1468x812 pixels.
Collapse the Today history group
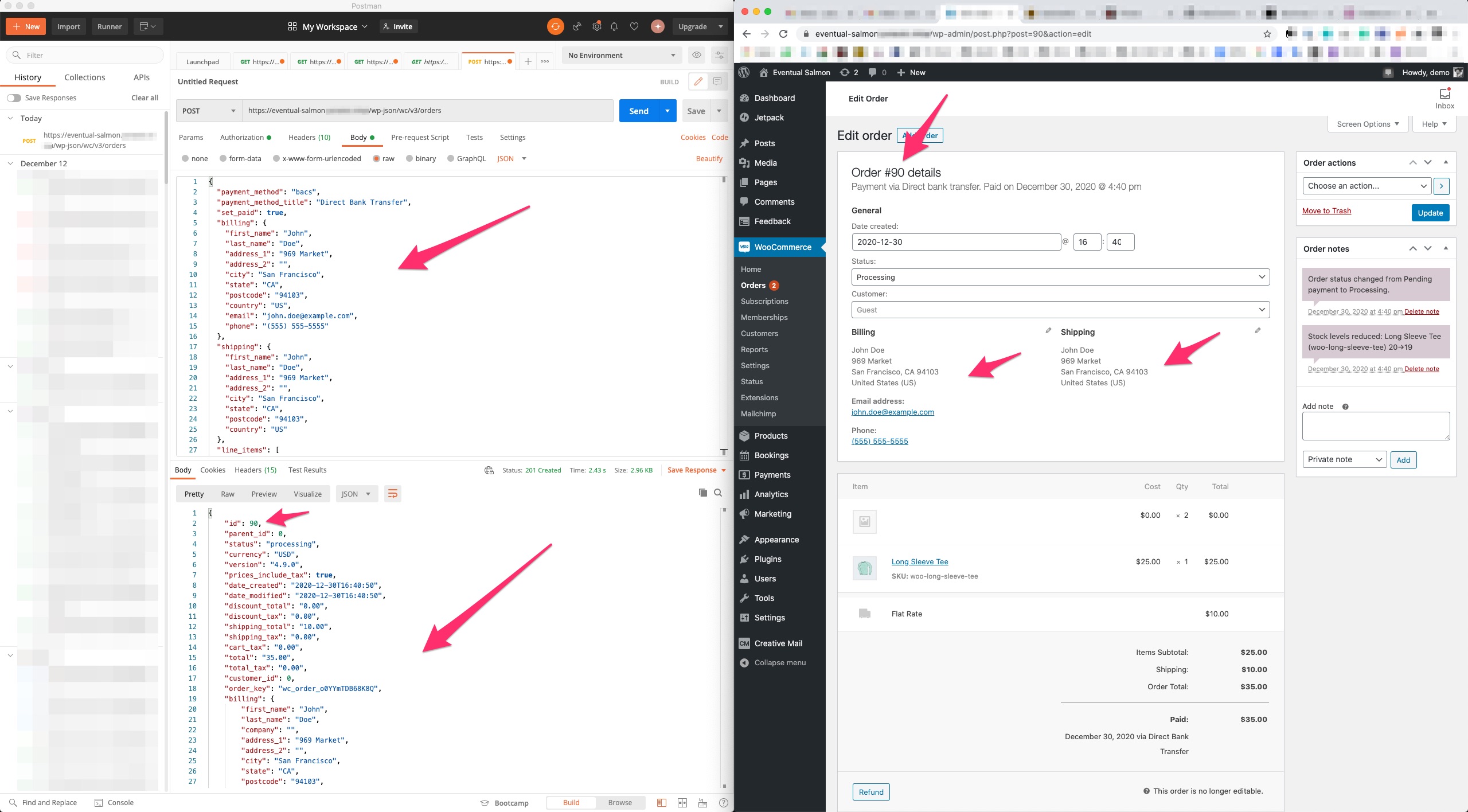(10, 118)
